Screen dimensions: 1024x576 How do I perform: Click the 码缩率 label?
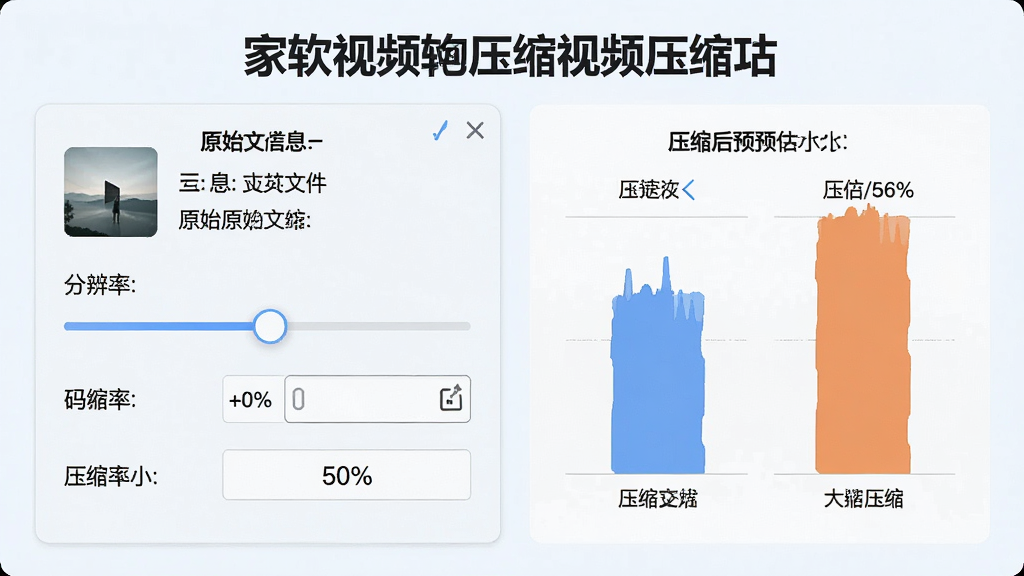(x=100, y=400)
